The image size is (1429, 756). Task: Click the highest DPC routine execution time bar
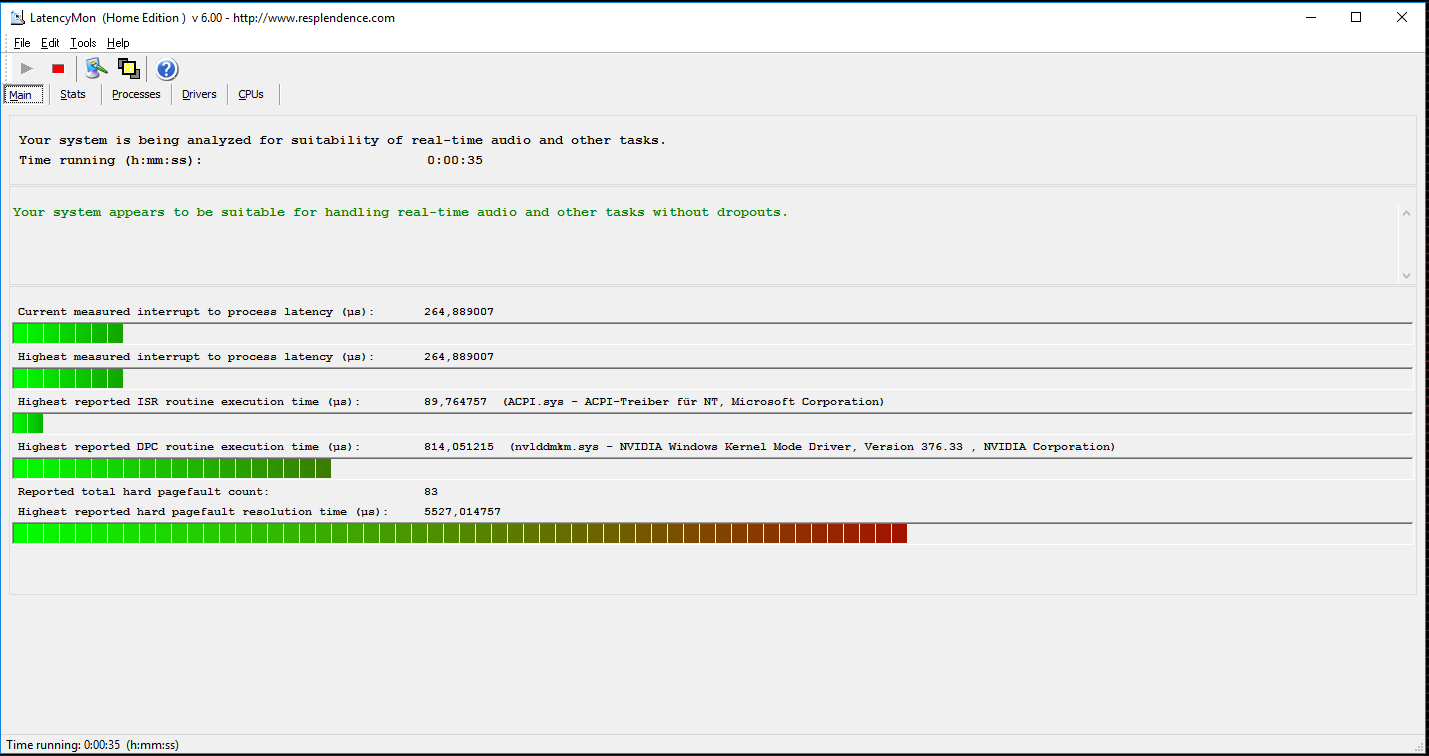[x=712, y=468]
